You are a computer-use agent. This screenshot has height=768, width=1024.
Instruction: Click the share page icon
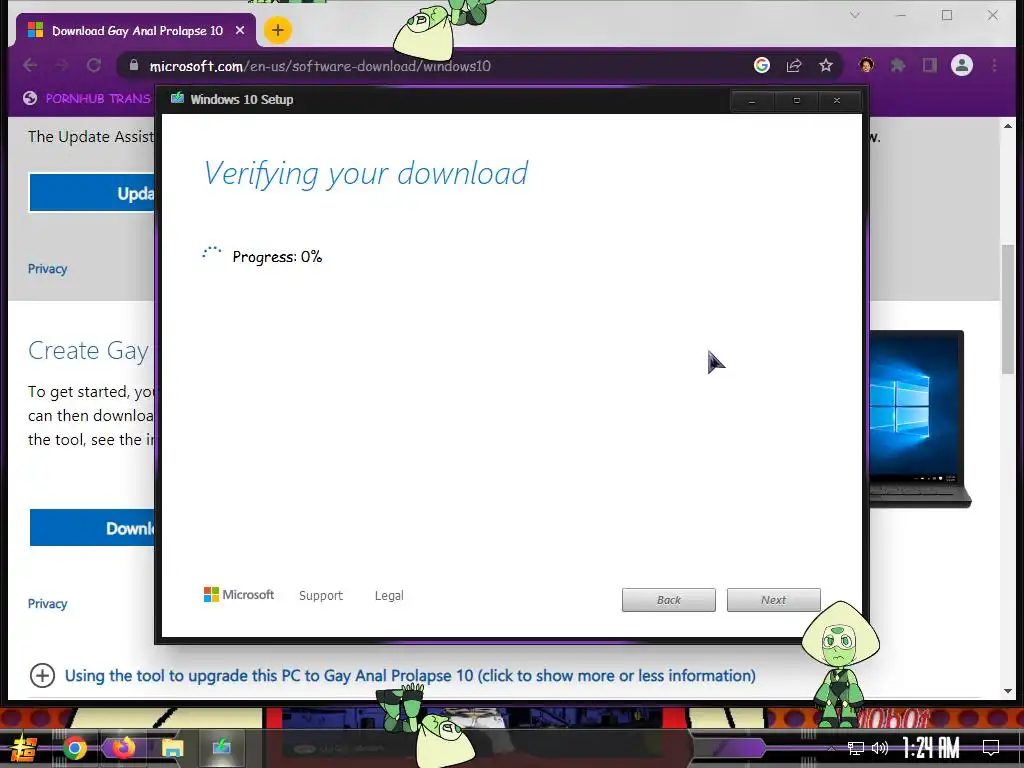click(793, 65)
